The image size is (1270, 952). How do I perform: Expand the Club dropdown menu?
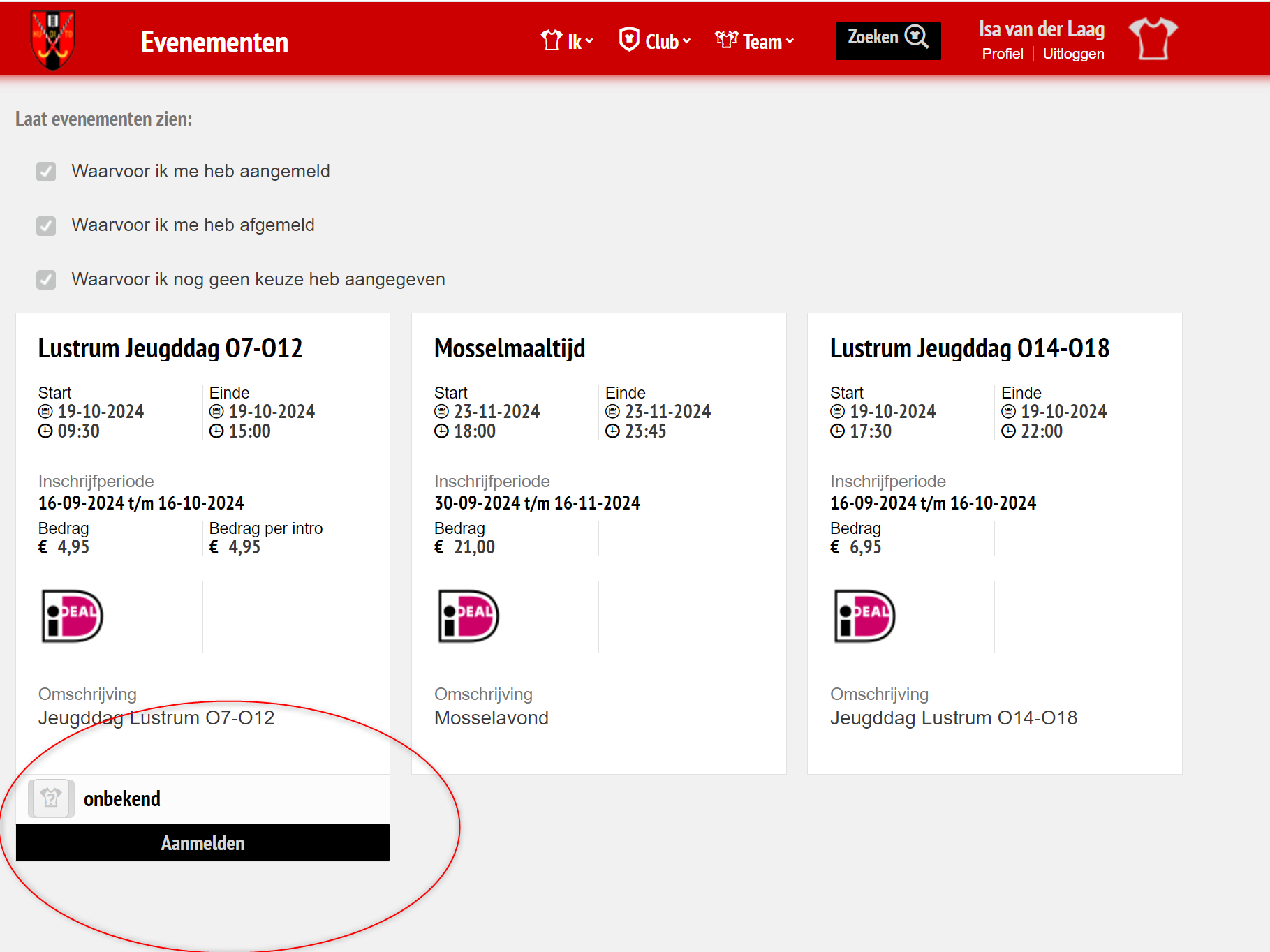click(655, 40)
